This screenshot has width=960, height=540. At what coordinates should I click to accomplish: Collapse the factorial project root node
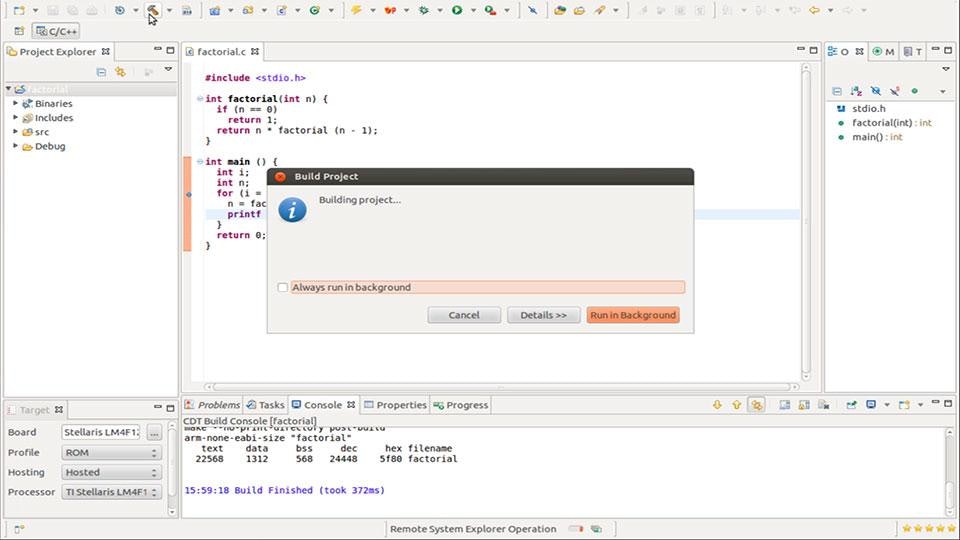[9, 89]
